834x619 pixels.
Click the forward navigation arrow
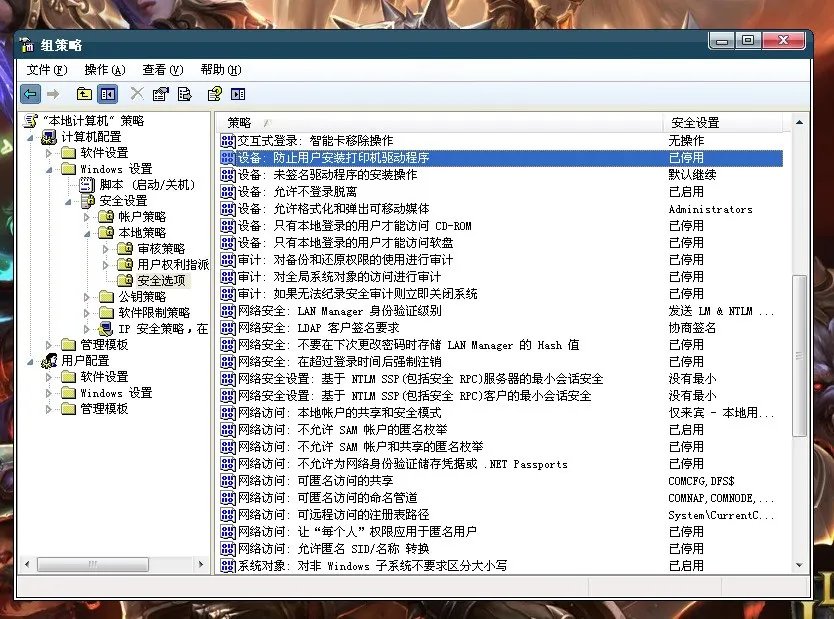pyautogui.click(x=55, y=93)
